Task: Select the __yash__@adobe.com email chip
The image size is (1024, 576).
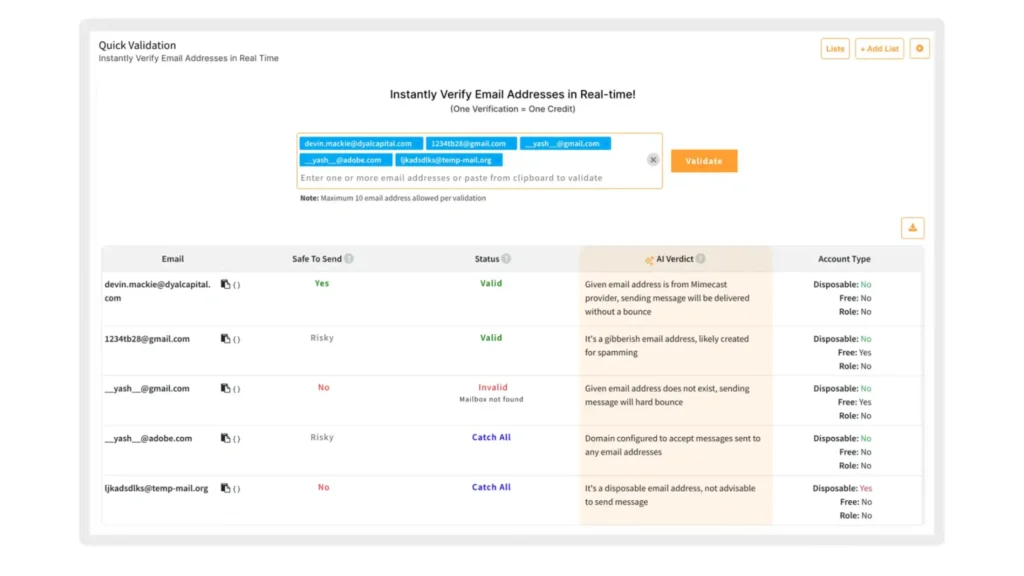Action: click(x=345, y=160)
